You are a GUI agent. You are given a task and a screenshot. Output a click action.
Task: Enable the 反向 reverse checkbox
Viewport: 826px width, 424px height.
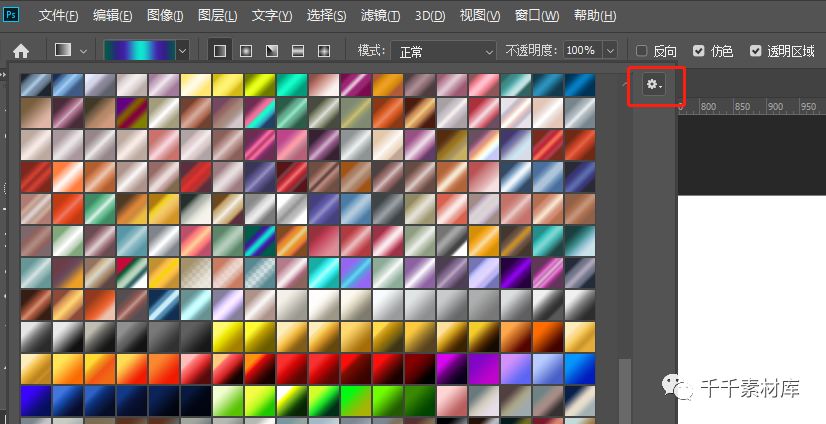tap(642, 51)
